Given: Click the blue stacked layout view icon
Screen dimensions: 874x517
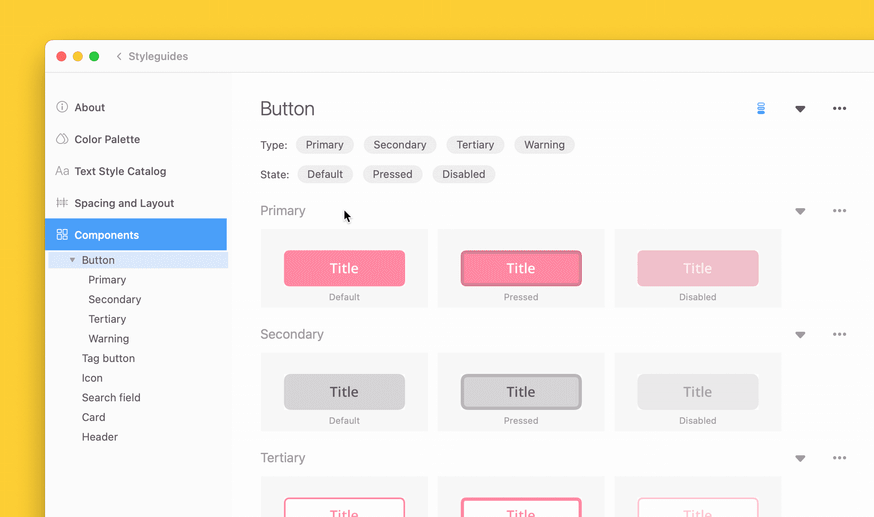Looking at the screenshot, I should pos(761,108).
